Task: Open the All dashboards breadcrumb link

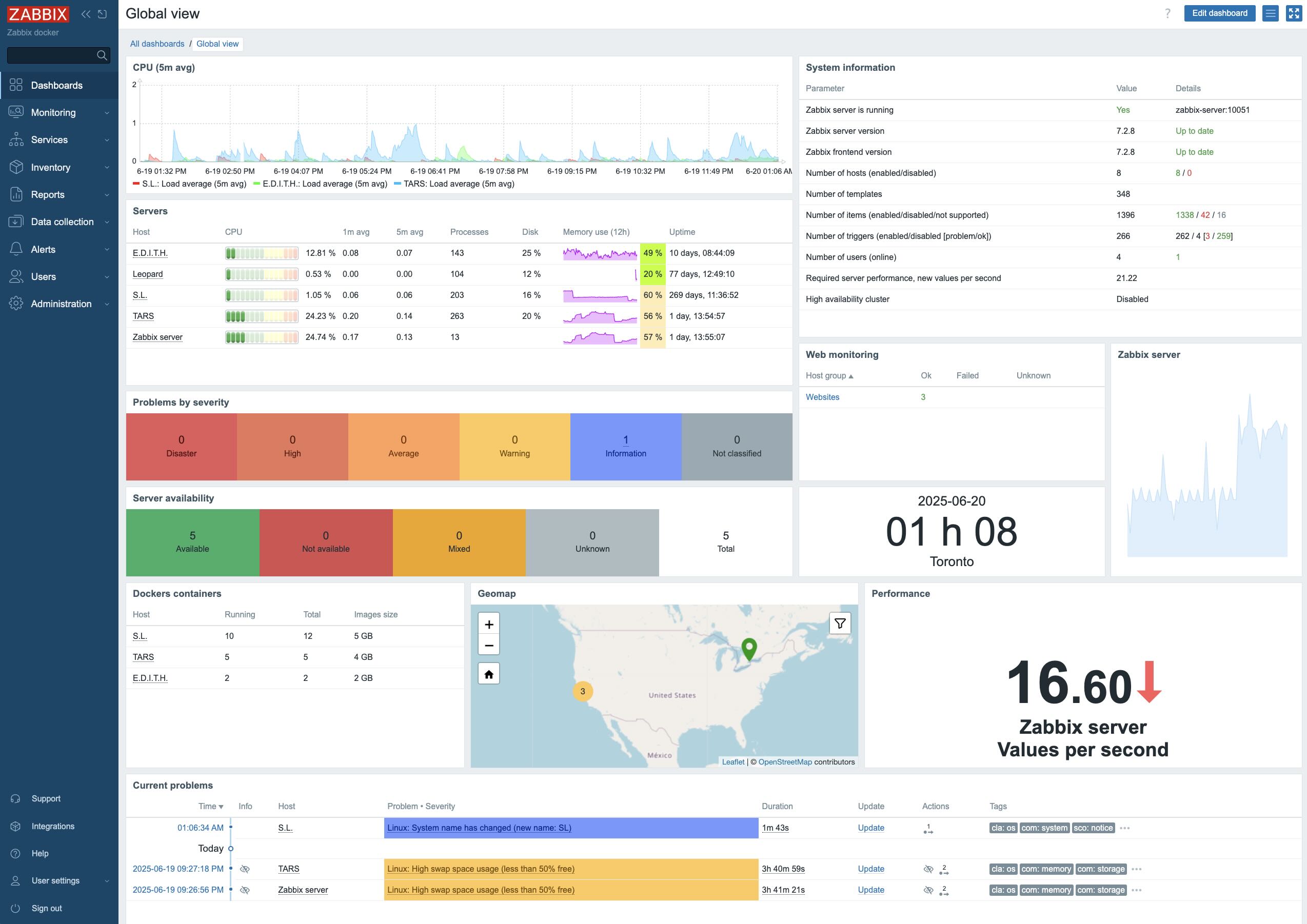Action: (x=157, y=44)
